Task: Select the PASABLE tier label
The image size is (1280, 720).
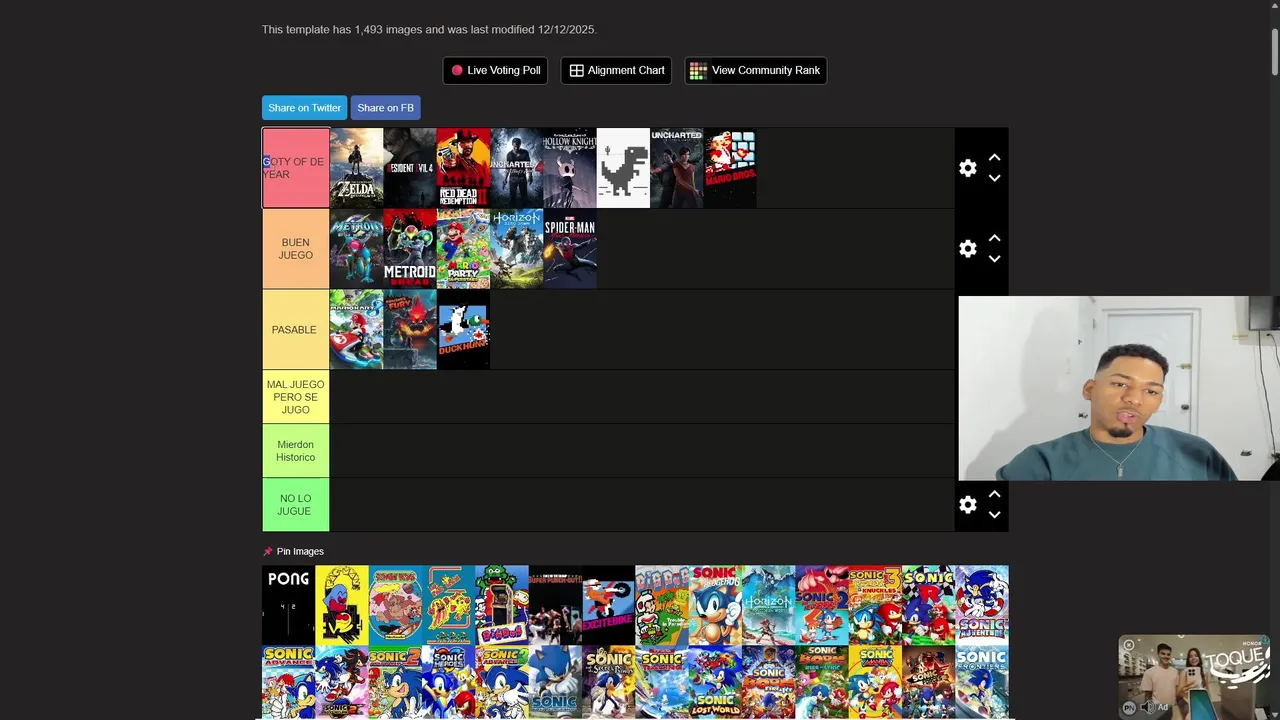Action: 295,330
